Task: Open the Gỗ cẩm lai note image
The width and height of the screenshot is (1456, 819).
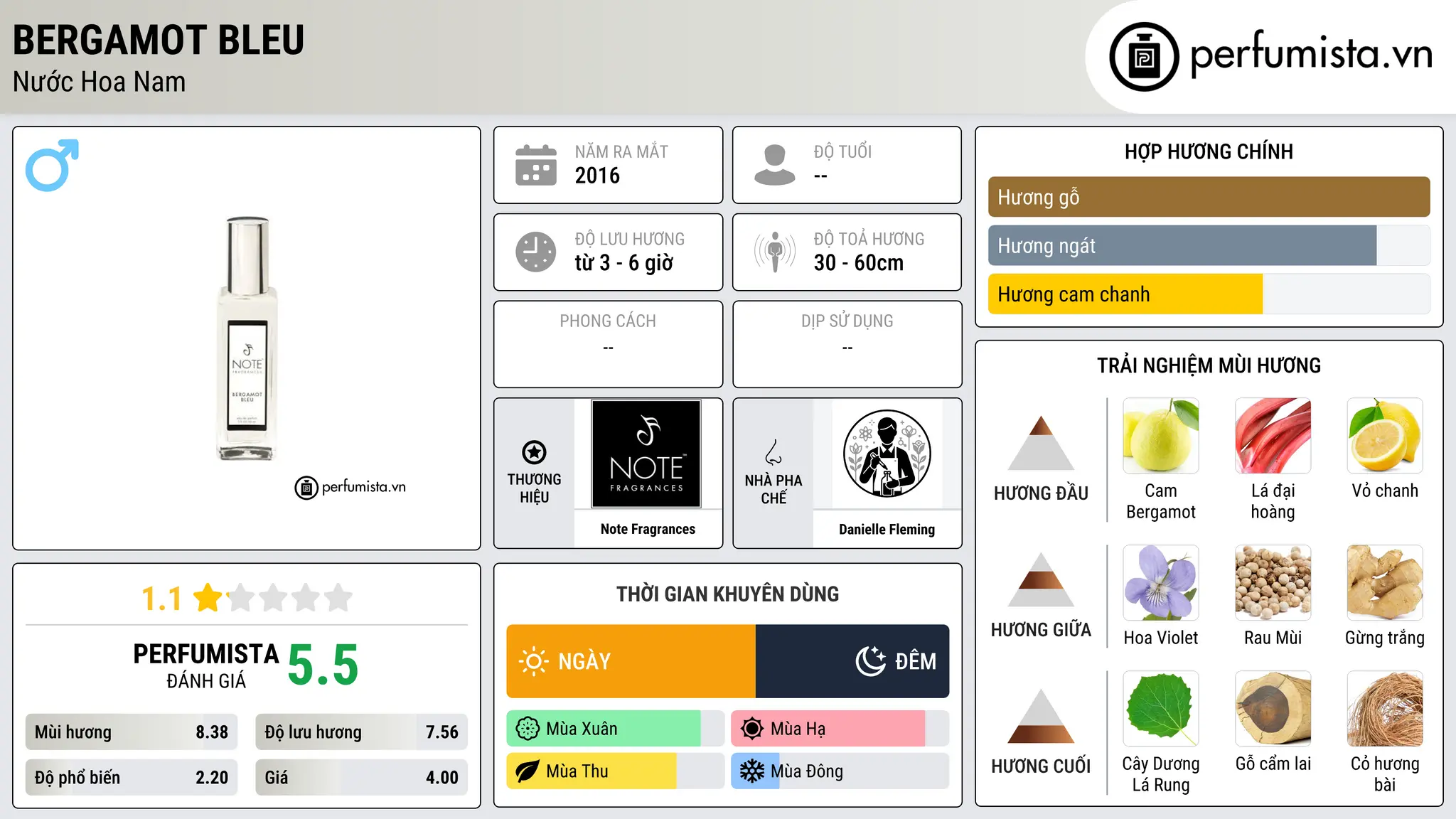Action: 1273,709
